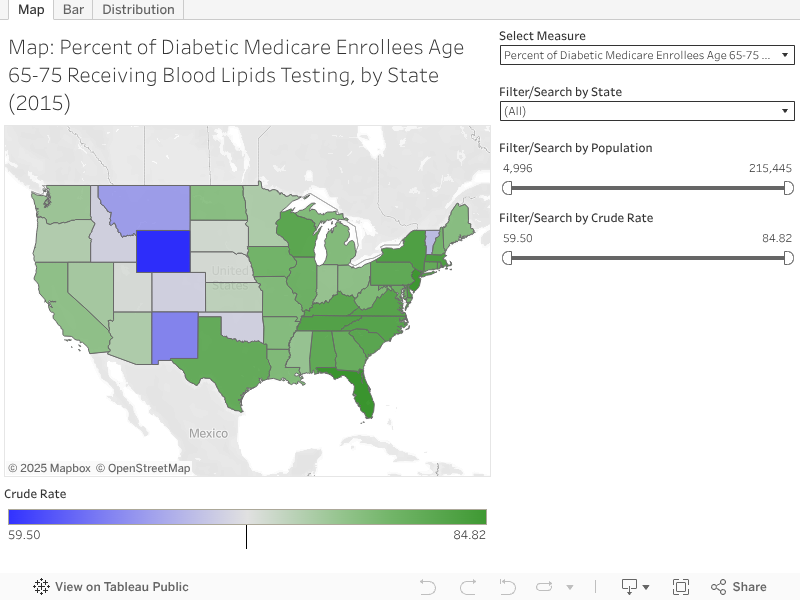Select the Map tab

pyautogui.click(x=31, y=10)
